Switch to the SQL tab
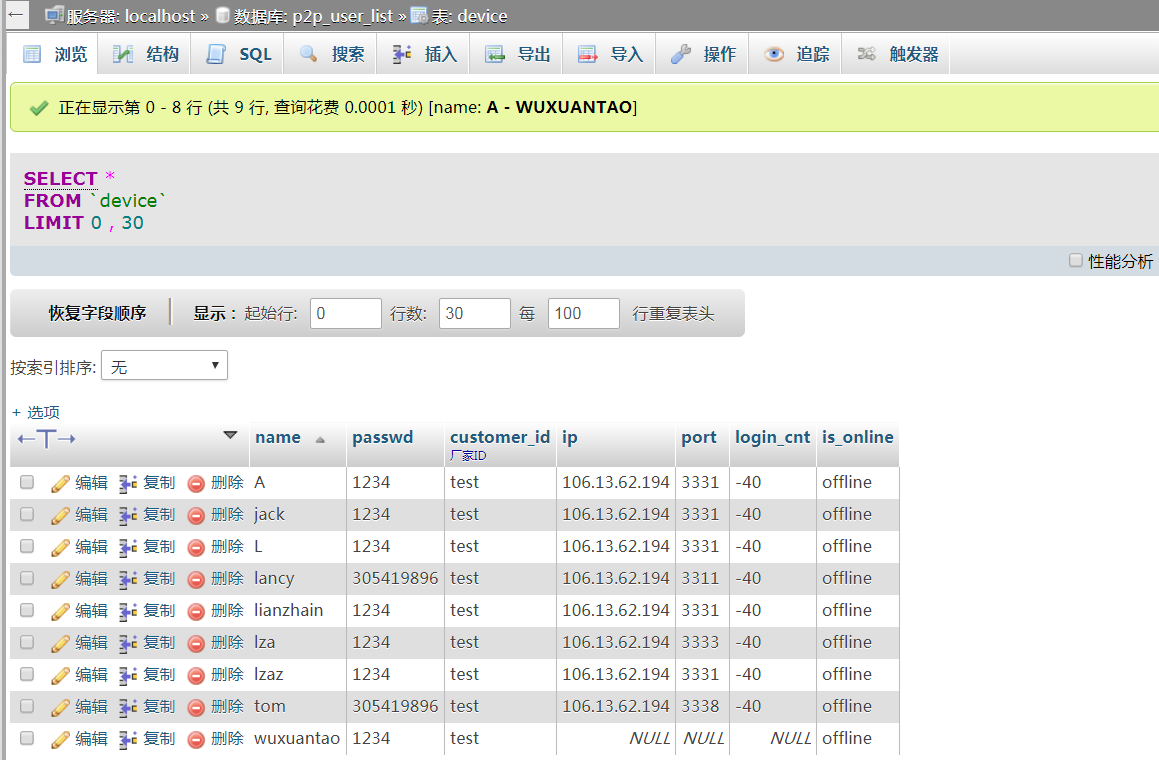 [x=239, y=54]
